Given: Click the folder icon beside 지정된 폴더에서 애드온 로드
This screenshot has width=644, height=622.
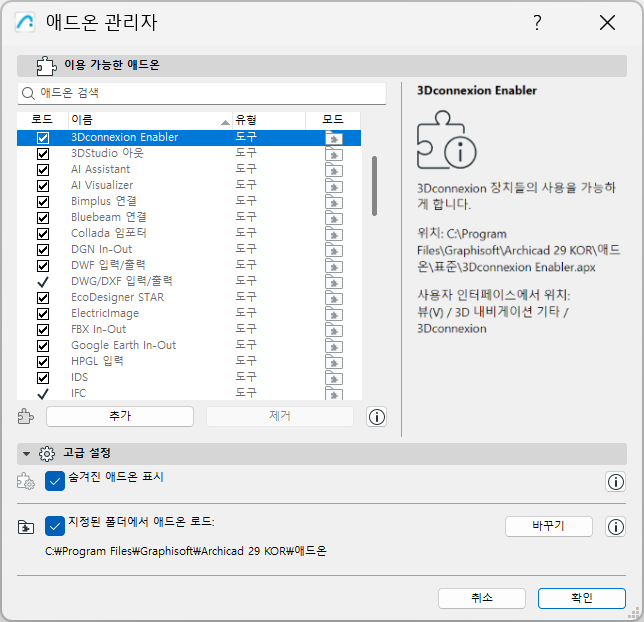Looking at the screenshot, I should [26, 527].
